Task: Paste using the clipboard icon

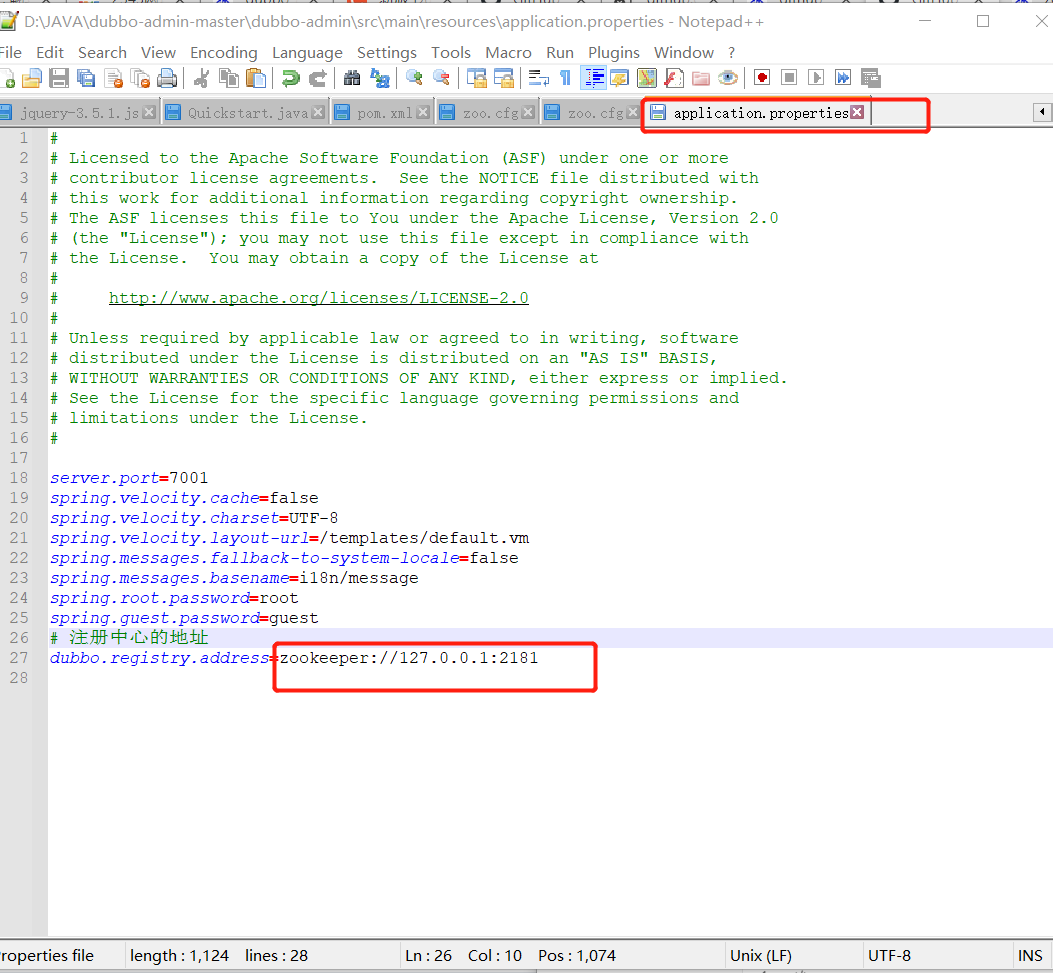Action: tap(256, 79)
